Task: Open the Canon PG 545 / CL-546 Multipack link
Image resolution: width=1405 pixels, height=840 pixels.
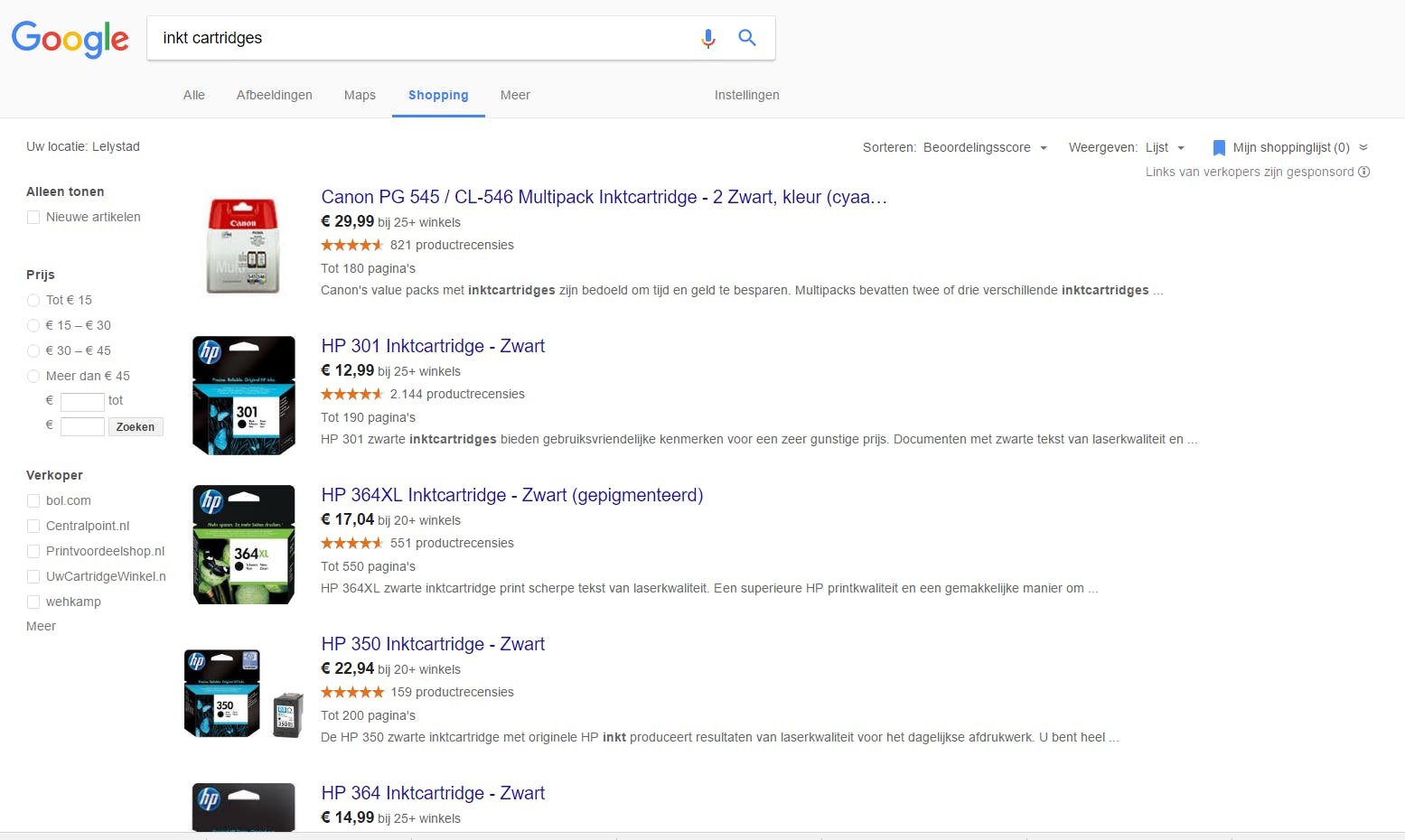Action: 604,197
